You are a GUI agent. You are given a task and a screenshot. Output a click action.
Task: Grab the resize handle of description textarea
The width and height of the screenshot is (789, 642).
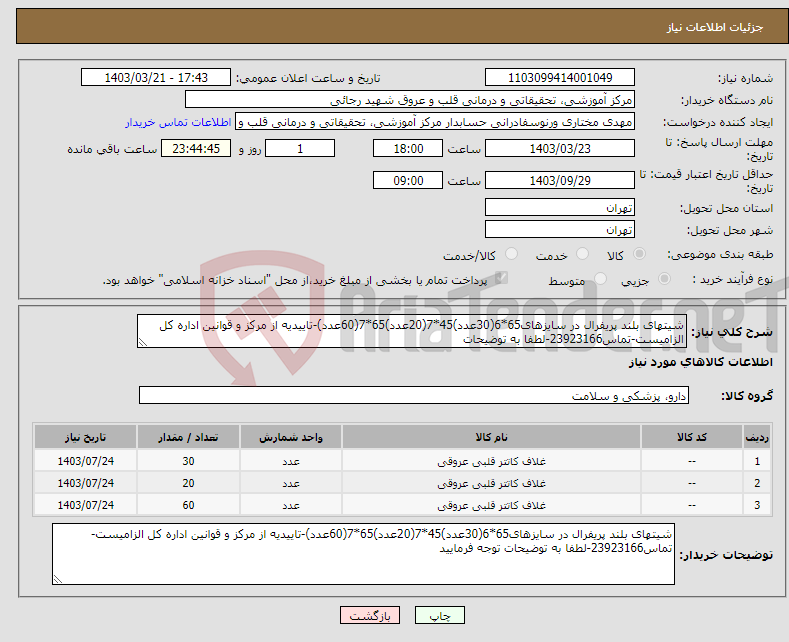pyautogui.click(x=143, y=343)
